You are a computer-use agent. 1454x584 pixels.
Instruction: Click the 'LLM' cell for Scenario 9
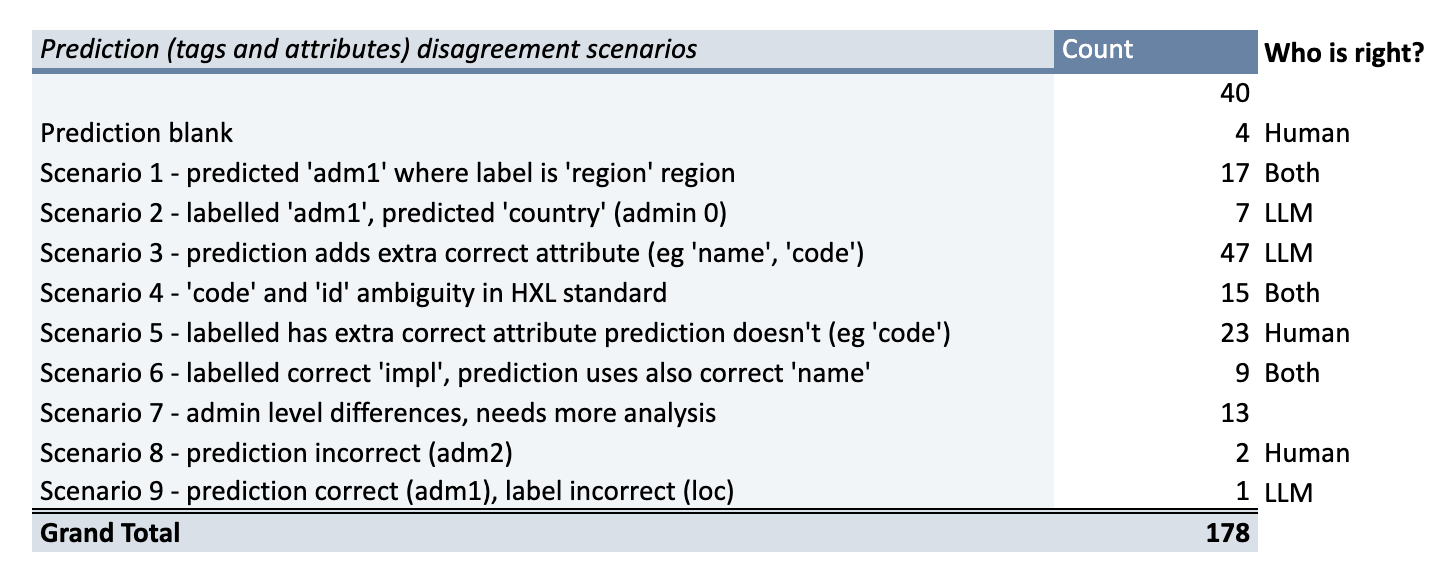coord(1288,492)
